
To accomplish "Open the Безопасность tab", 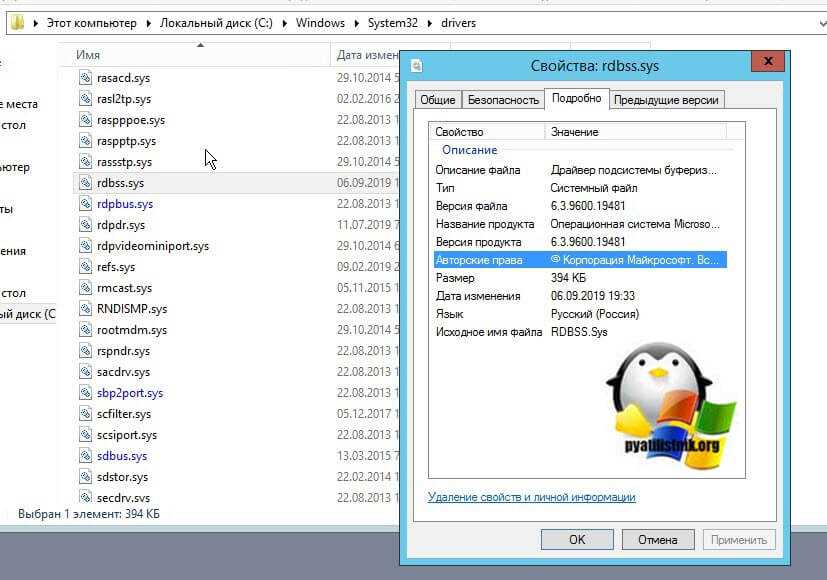I will (502, 100).
